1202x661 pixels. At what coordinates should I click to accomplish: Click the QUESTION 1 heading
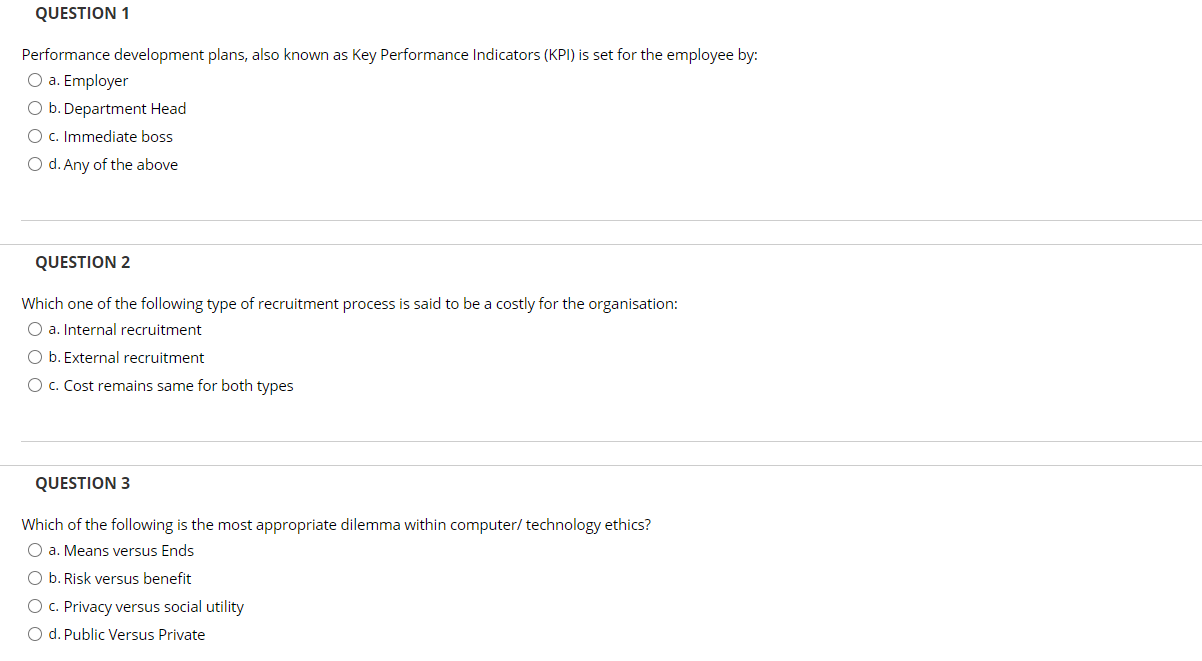[x=82, y=13]
